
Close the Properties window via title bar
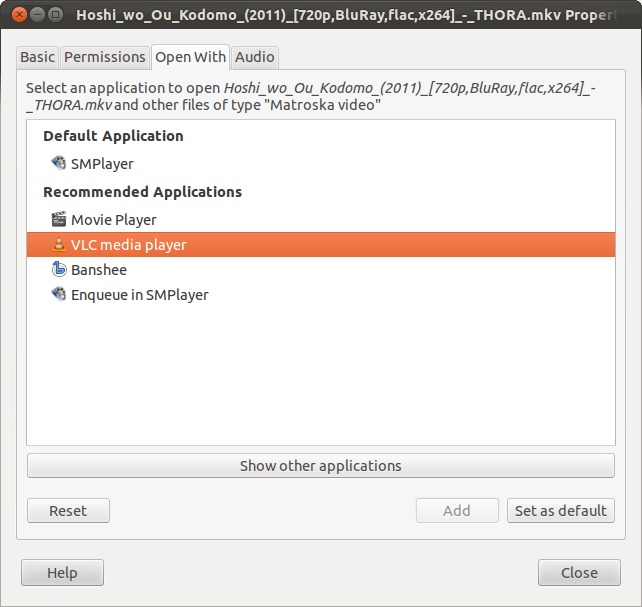click(19, 15)
